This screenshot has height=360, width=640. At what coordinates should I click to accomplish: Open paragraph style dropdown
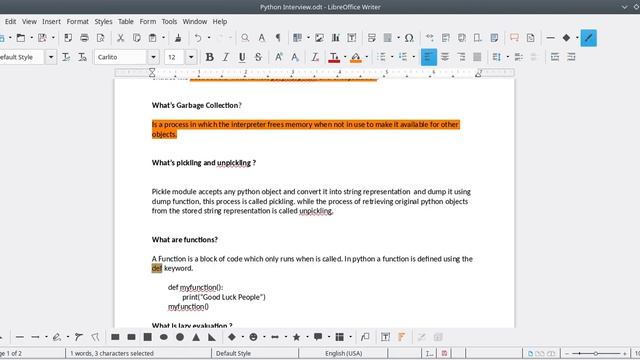point(51,57)
